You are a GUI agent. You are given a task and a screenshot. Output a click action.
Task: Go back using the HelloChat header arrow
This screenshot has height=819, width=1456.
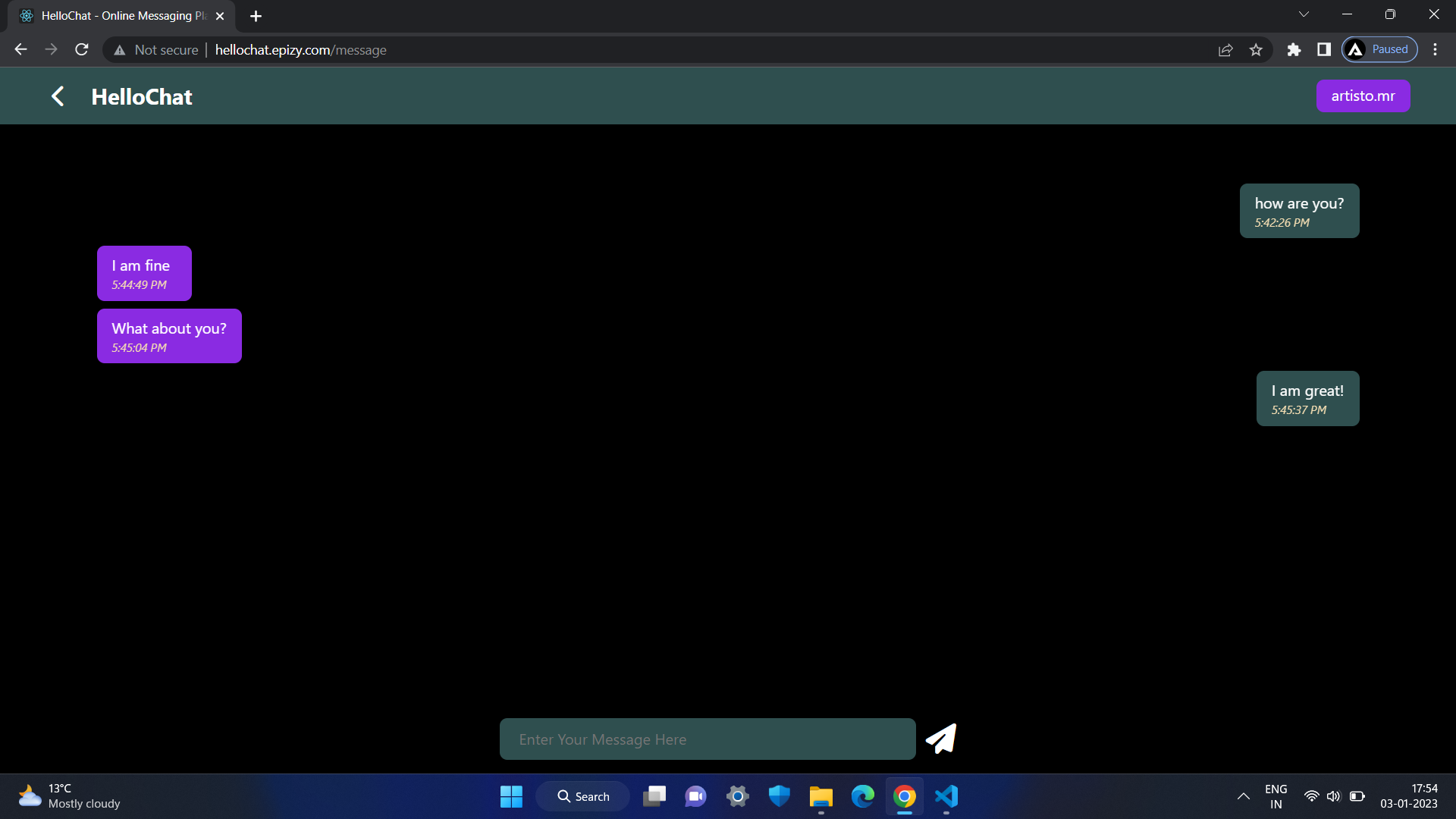pyautogui.click(x=58, y=96)
